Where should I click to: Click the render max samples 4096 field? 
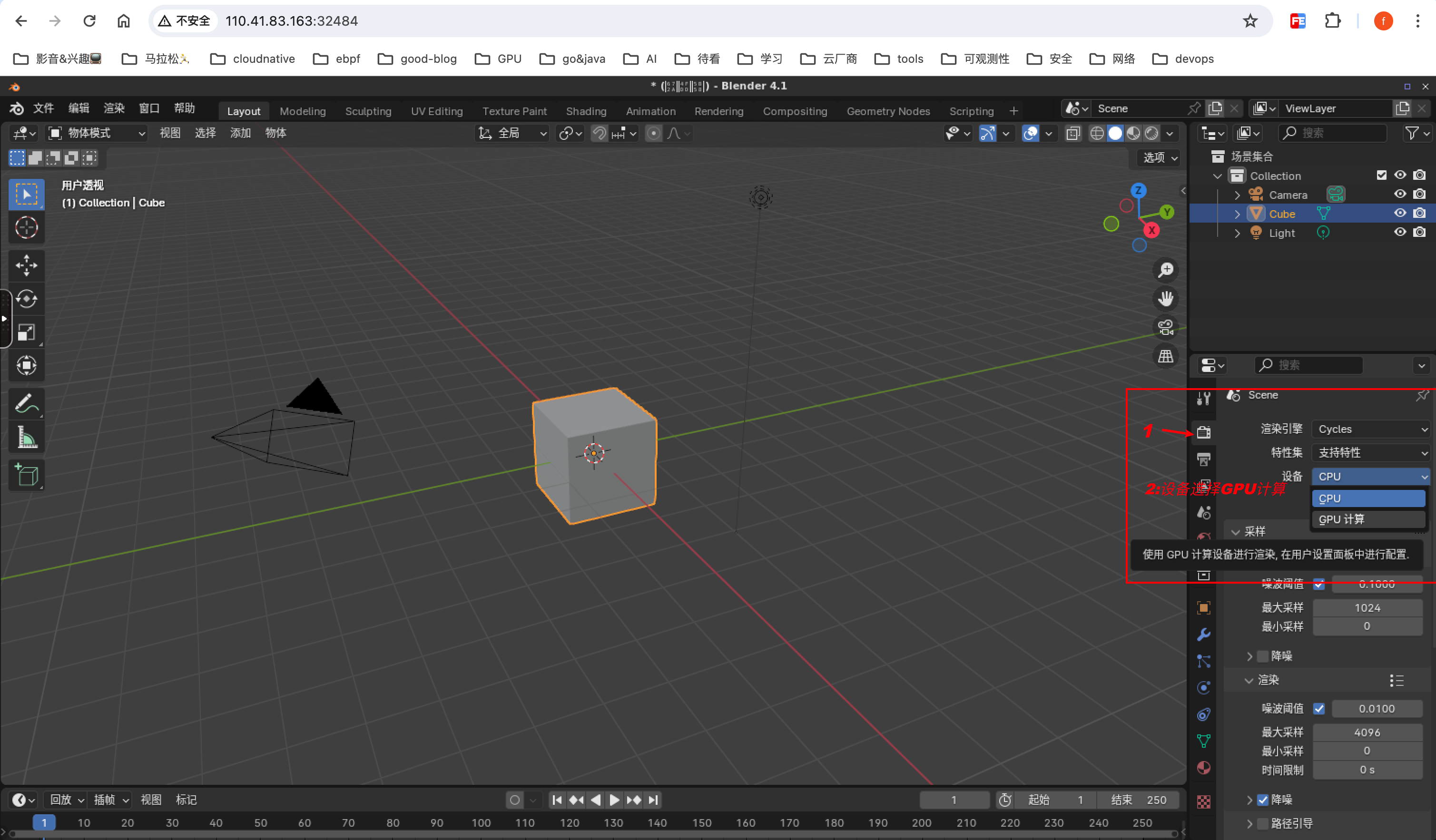(x=1367, y=733)
